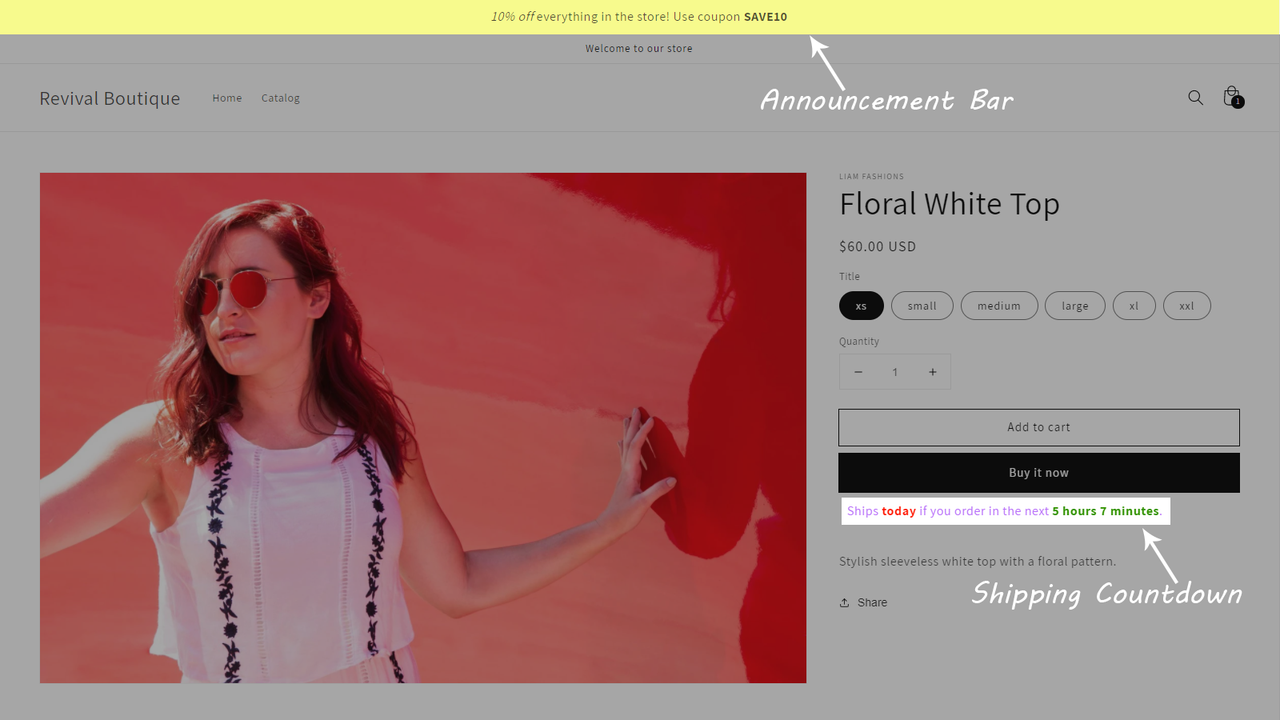Select the small size option
1280x720 pixels.
pos(921,305)
